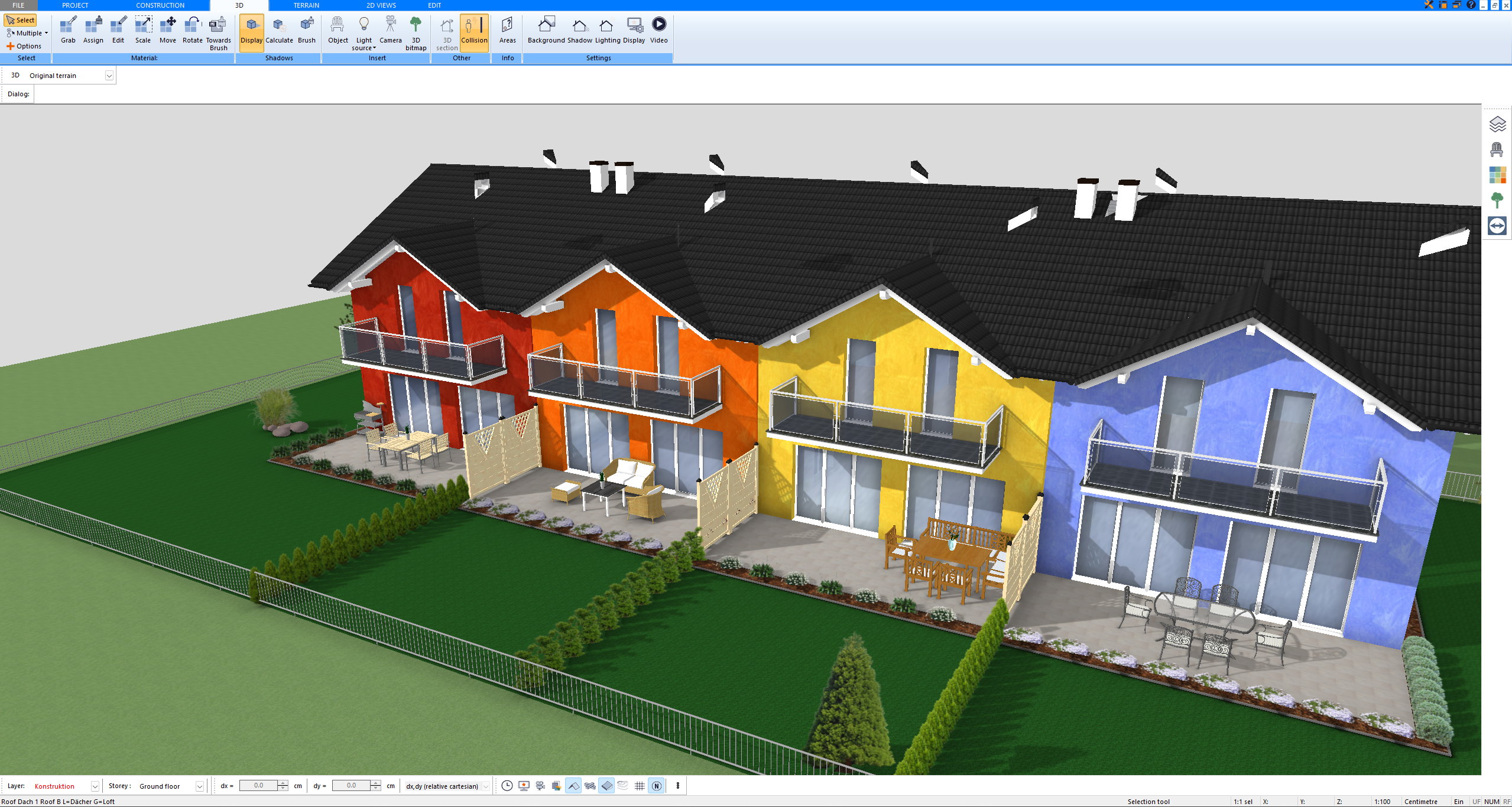
Task: Insert a 3D bitmap tree
Action: point(416,34)
